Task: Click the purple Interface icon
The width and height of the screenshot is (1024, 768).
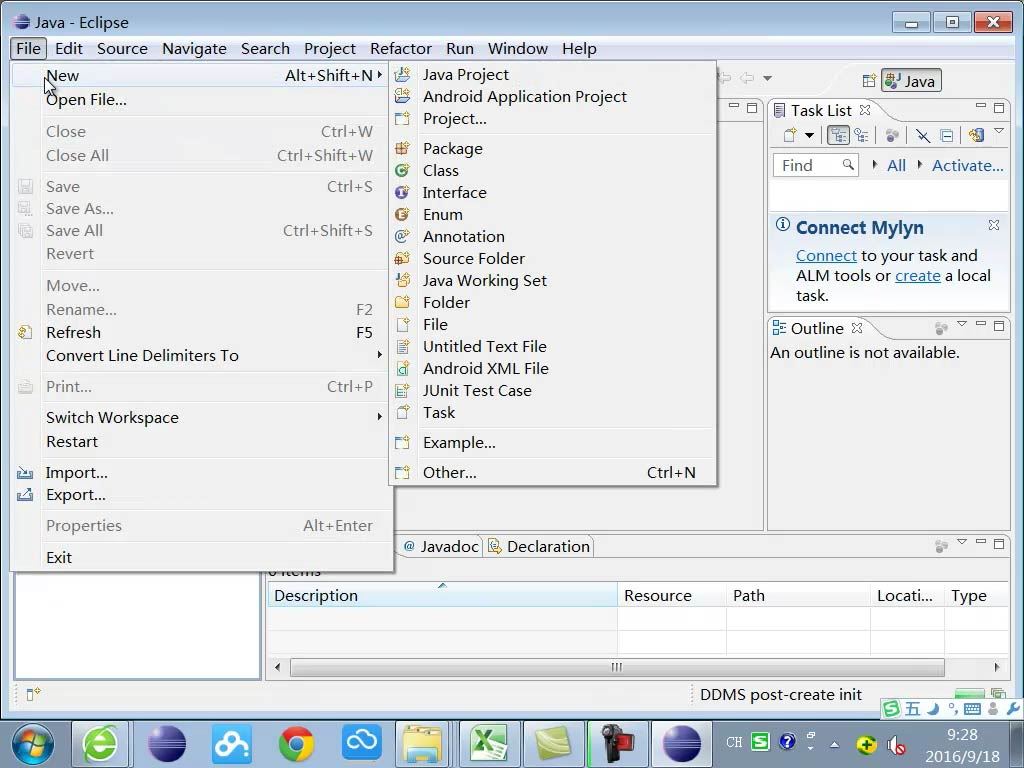Action: (403, 193)
